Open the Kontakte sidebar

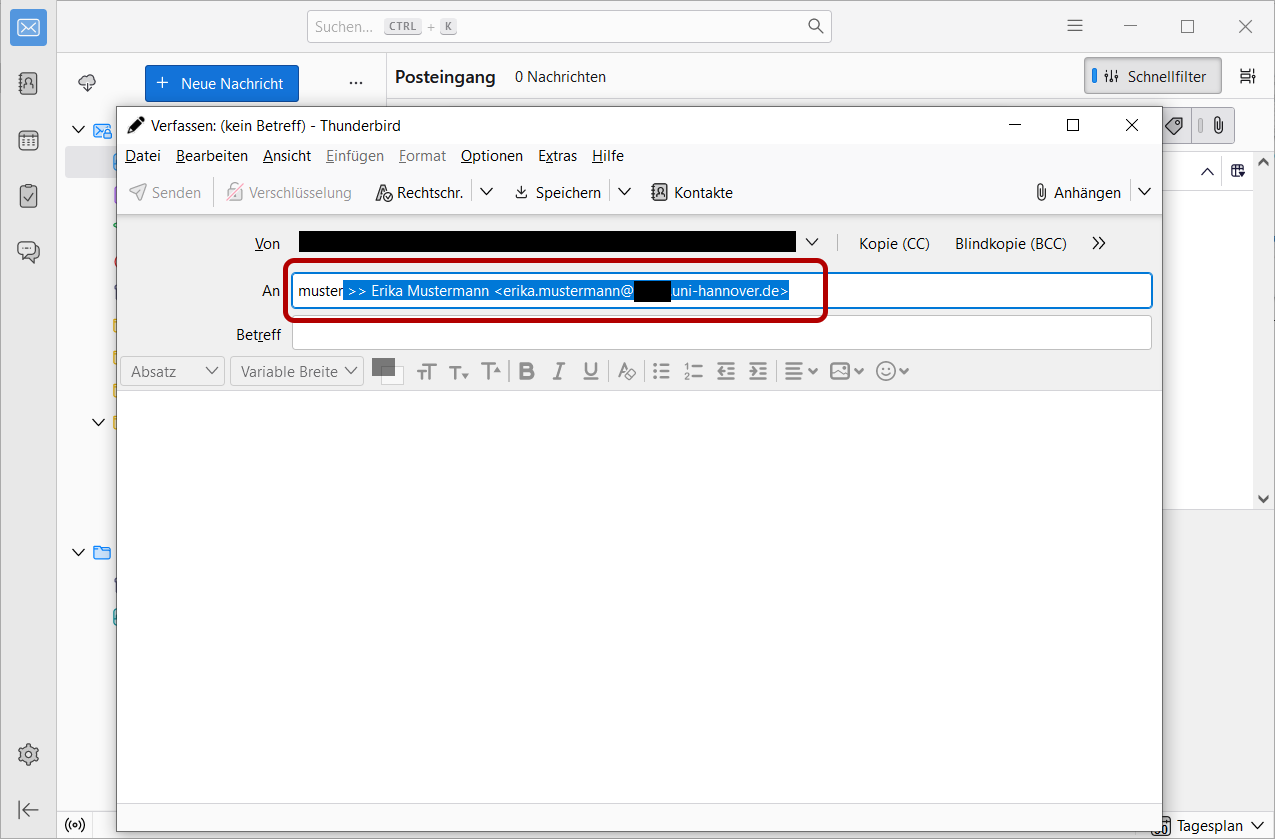click(692, 192)
